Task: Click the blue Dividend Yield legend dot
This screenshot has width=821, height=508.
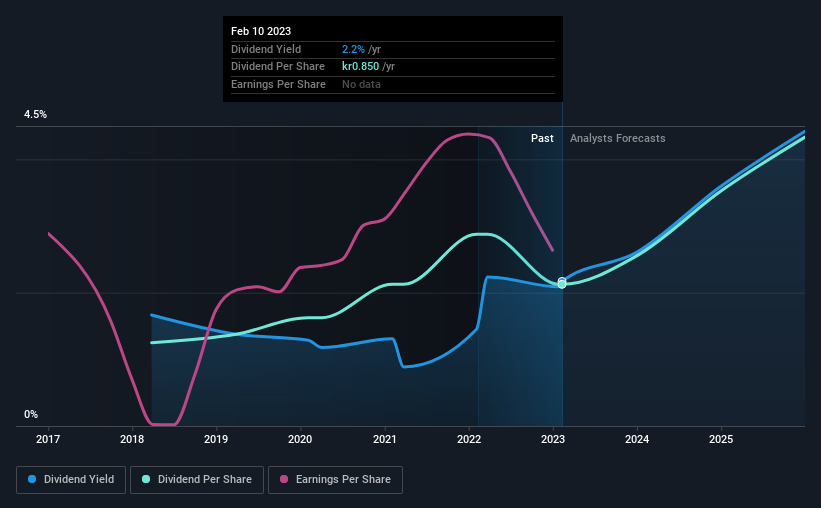Action: coord(32,479)
